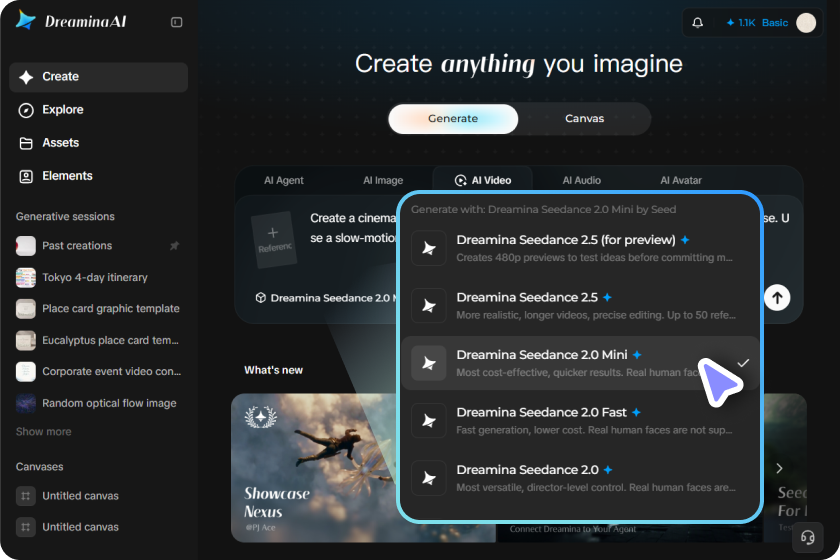Viewport: 840px width, 560px height.
Task: Open support headset icon
Action: (807, 537)
